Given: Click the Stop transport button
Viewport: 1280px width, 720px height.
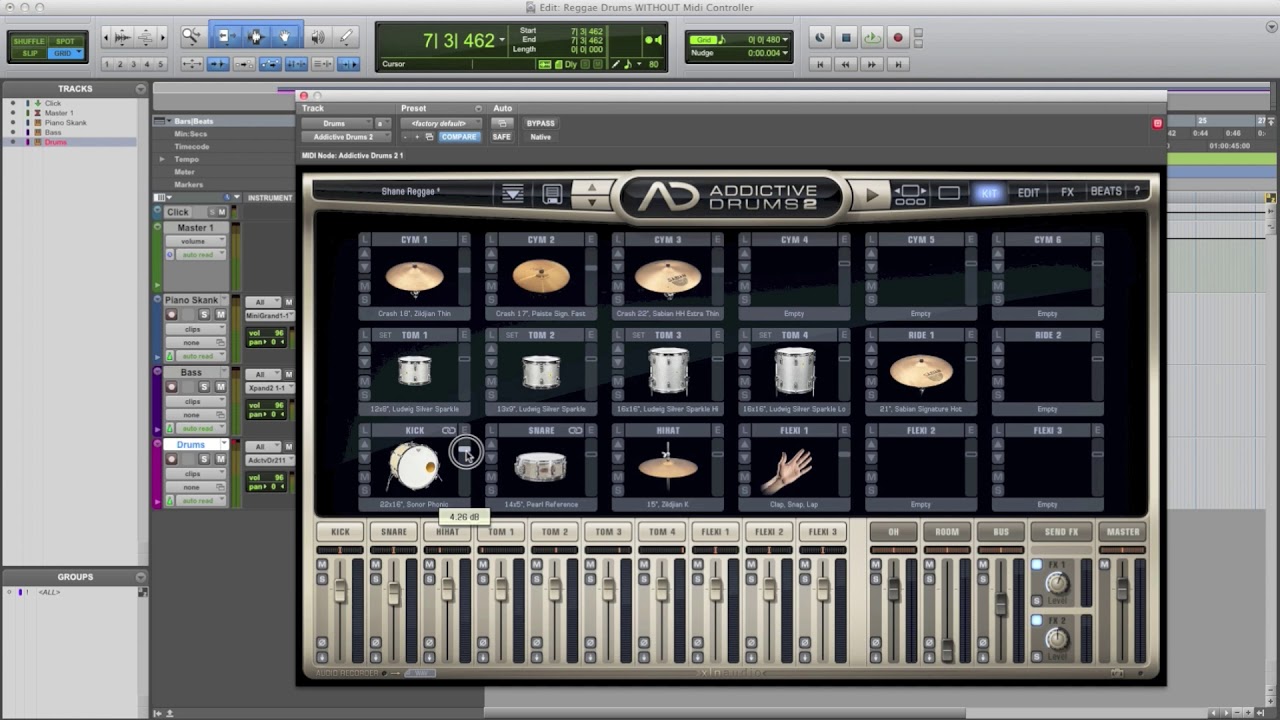Looking at the screenshot, I should [x=846, y=38].
